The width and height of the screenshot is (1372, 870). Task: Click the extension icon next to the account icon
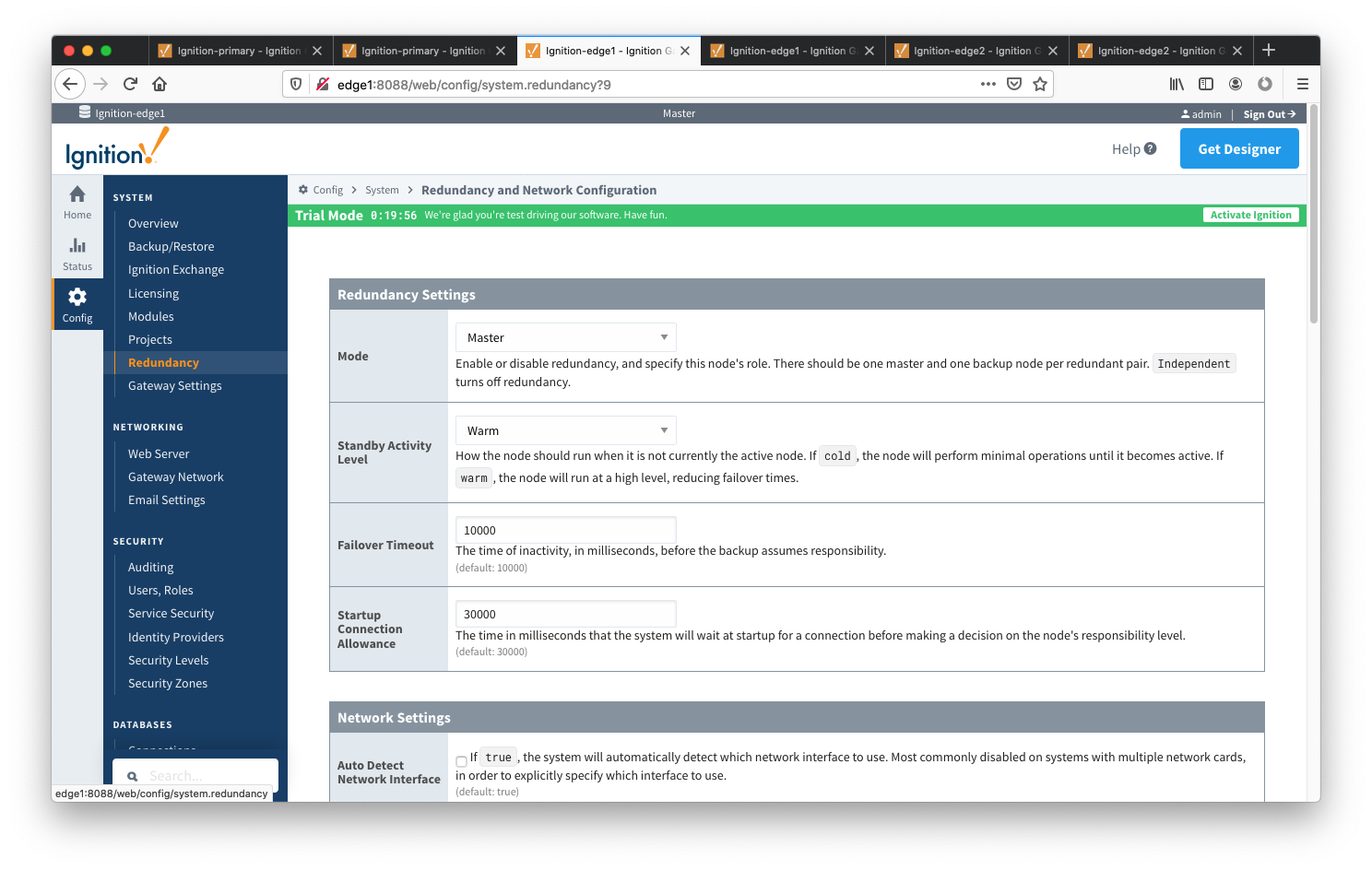(x=1265, y=84)
